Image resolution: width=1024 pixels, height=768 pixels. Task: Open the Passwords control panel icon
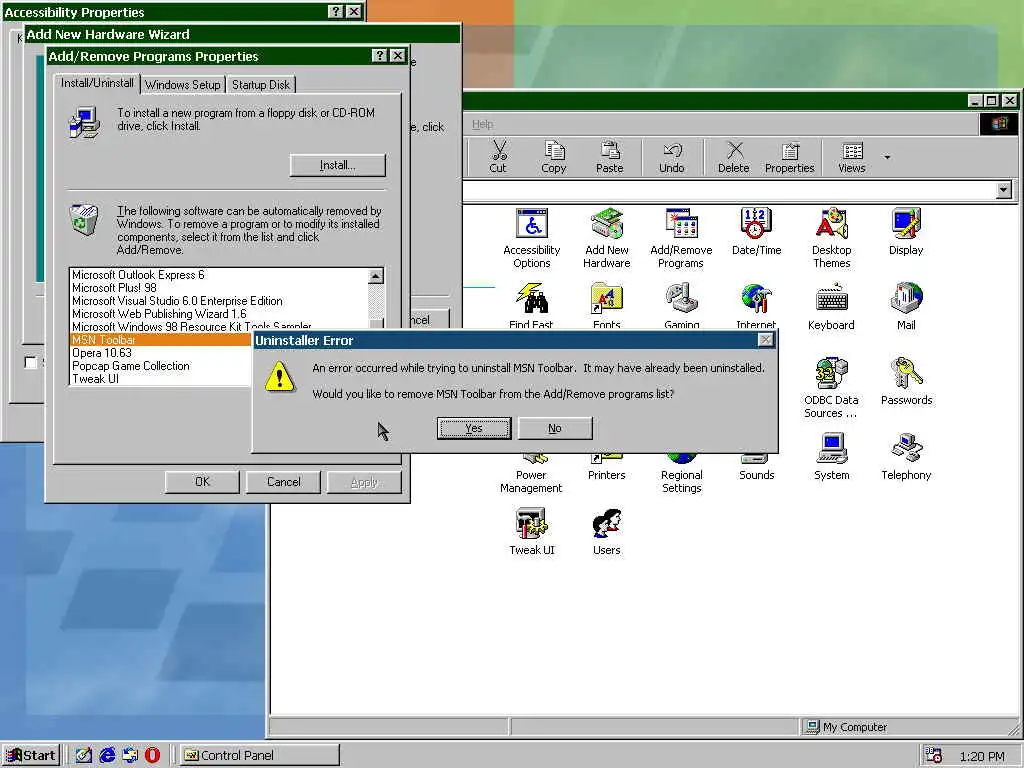click(906, 382)
